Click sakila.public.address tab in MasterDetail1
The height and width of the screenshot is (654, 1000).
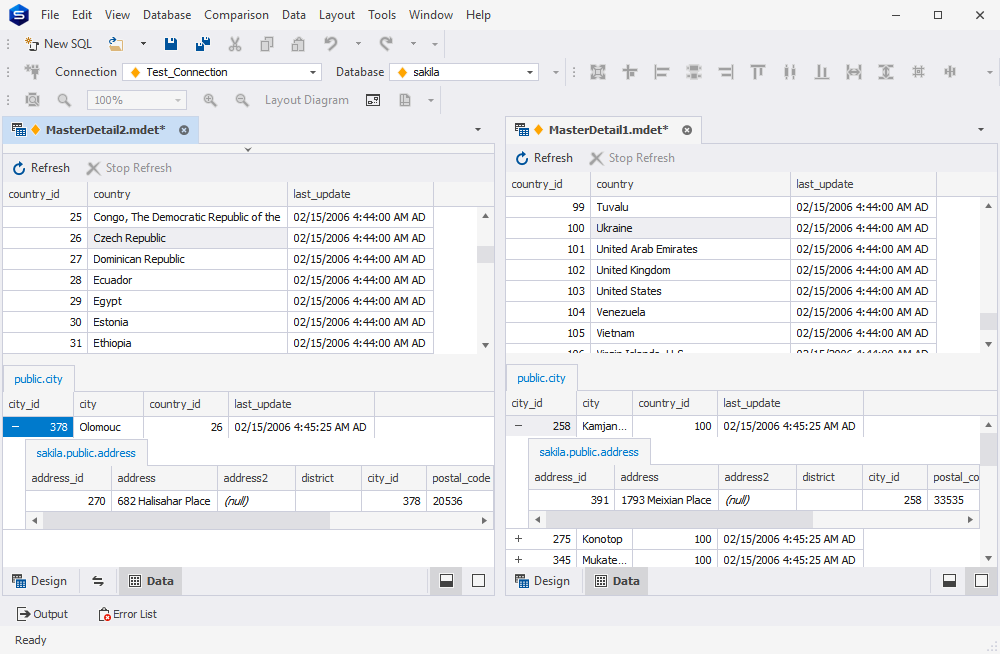click(589, 452)
